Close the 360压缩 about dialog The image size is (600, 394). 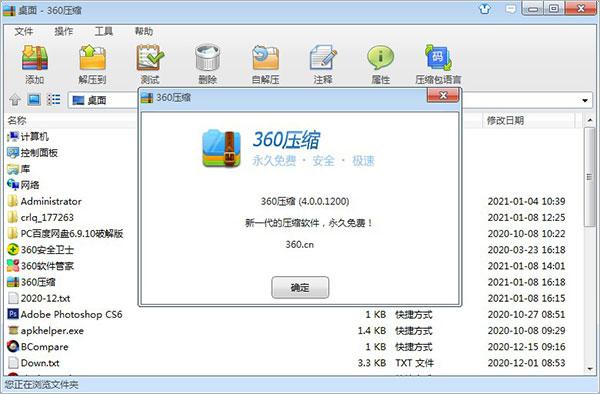click(x=443, y=95)
